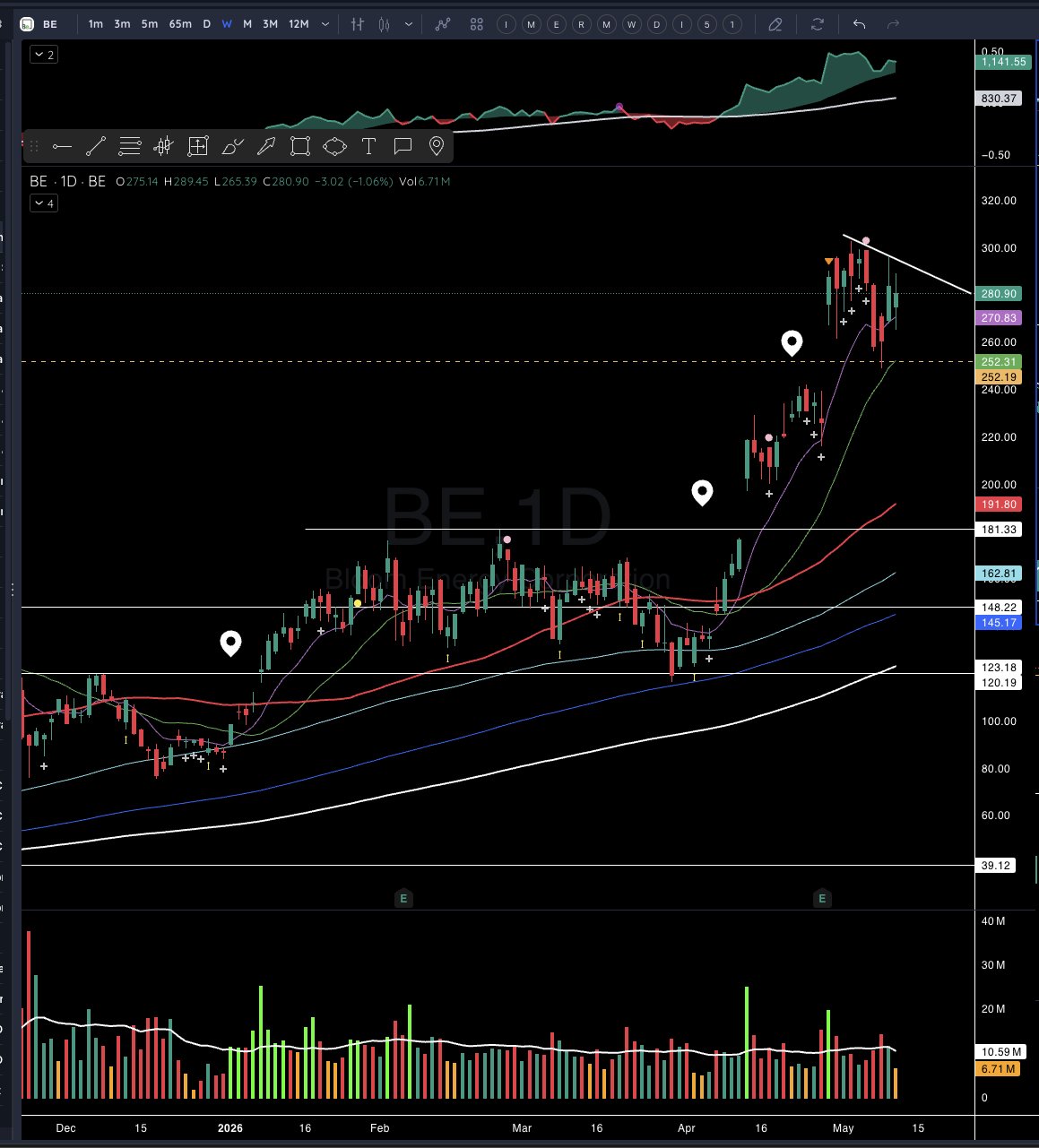Click the undo arrow in toolbar
This screenshot has height=1148, width=1039.
(859, 24)
